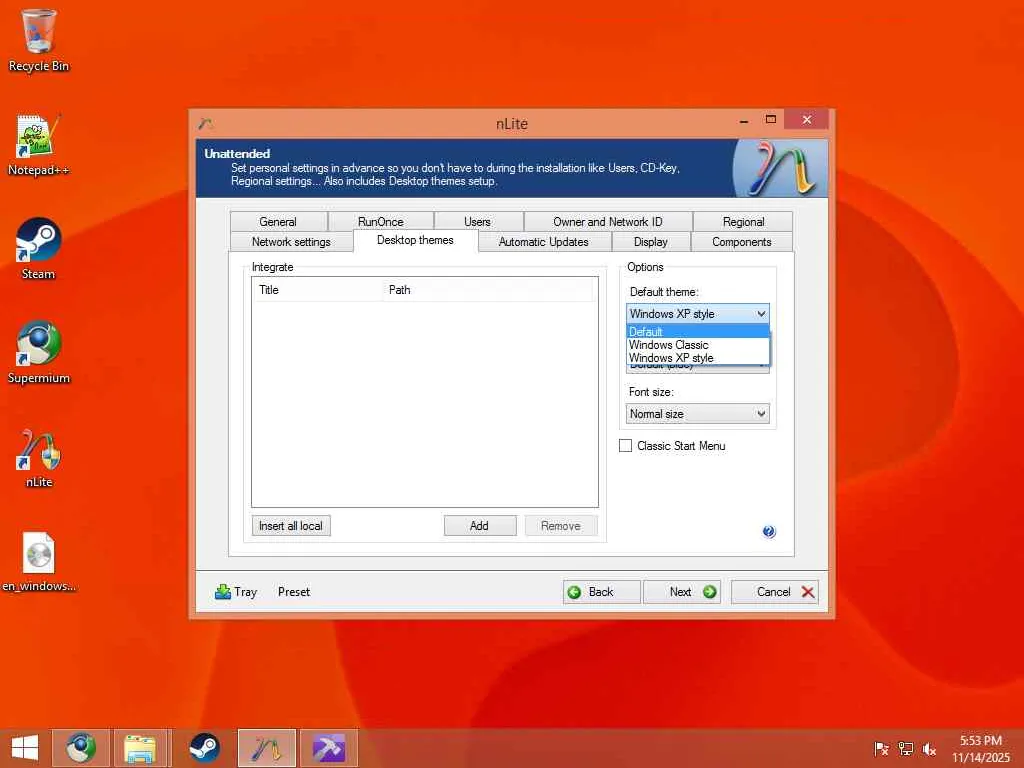Enable the Classic Start Menu checkbox
Viewport: 1024px width, 768px height.
pos(625,445)
